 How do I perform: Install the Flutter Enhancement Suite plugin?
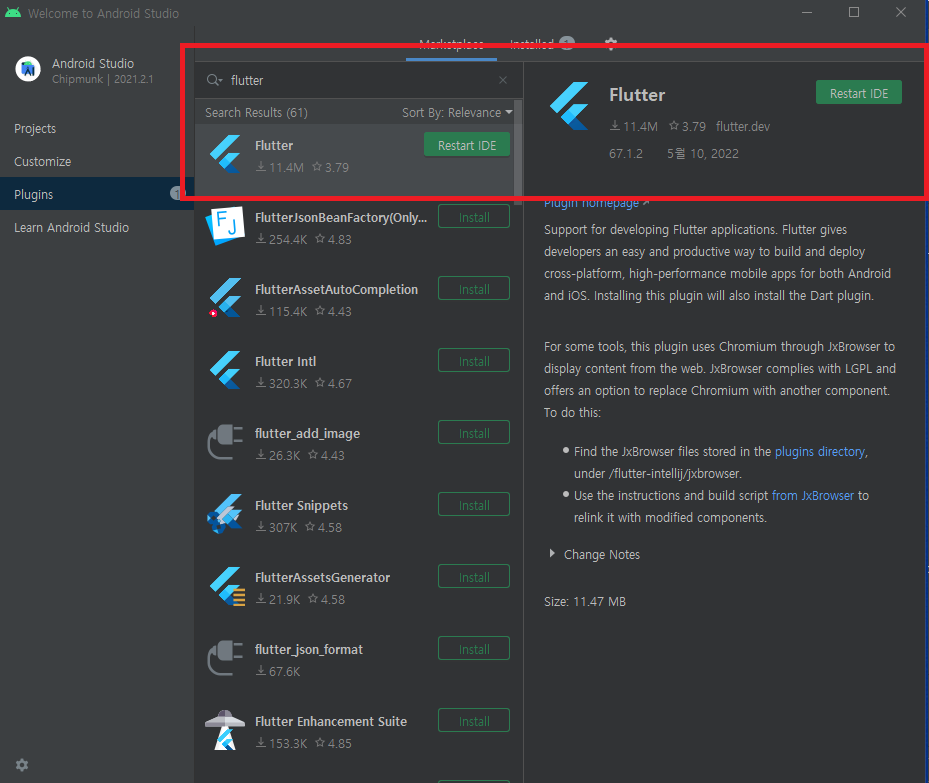pos(474,721)
